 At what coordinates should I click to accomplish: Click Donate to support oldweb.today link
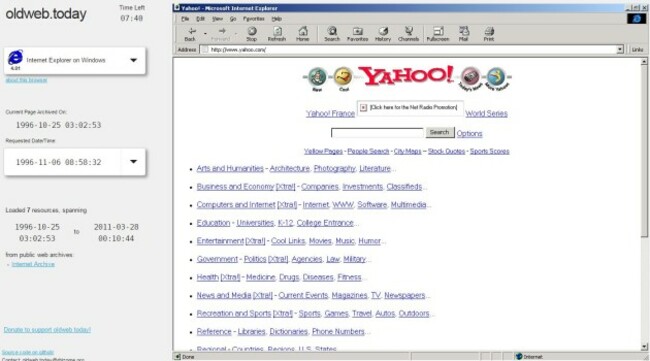coord(47,330)
